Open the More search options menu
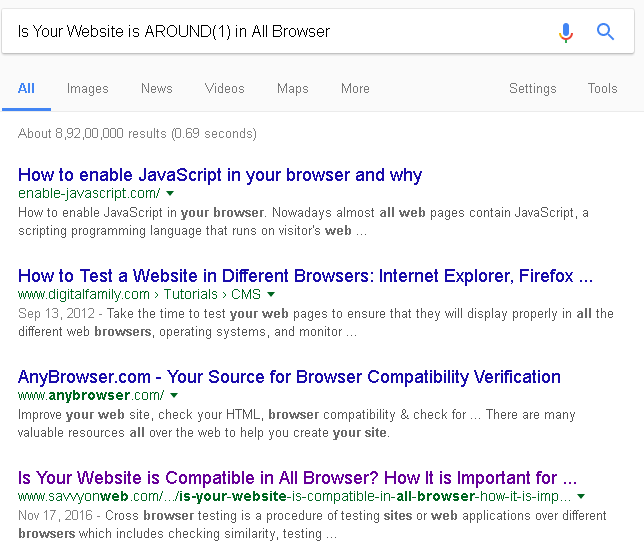The image size is (644, 556). tap(355, 88)
